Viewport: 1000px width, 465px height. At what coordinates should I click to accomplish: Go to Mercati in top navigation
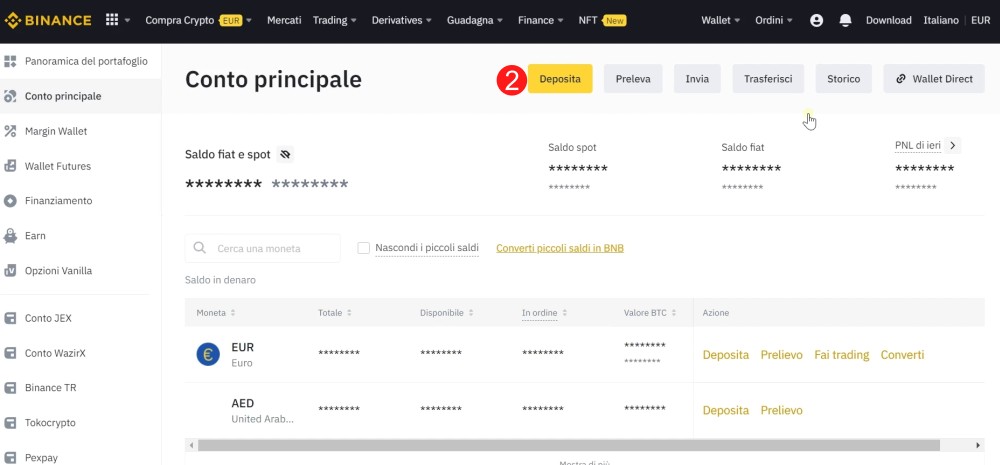click(x=284, y=20)
